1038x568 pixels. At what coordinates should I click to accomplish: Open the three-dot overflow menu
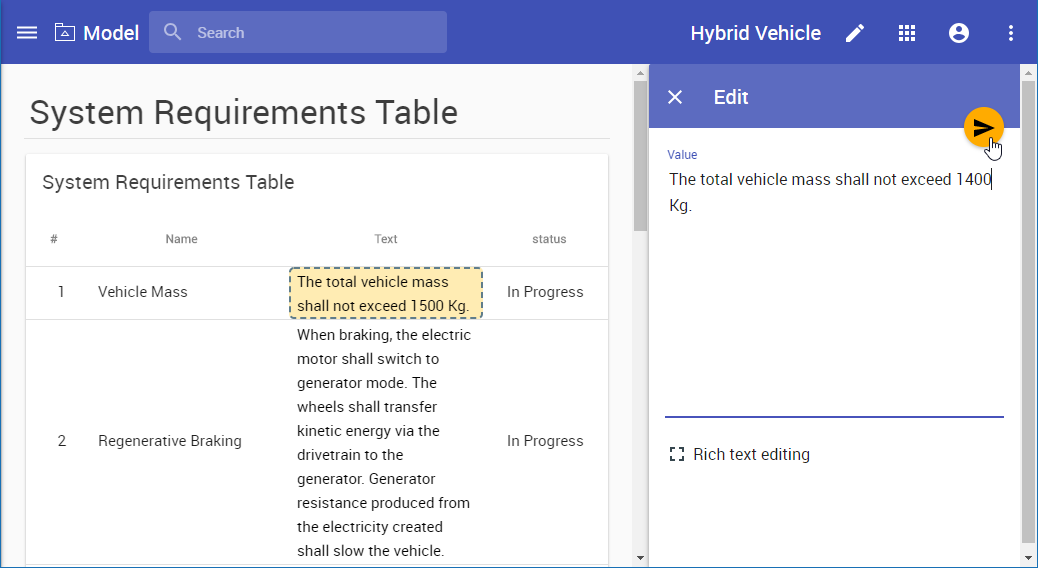[x=1011, y=33]
